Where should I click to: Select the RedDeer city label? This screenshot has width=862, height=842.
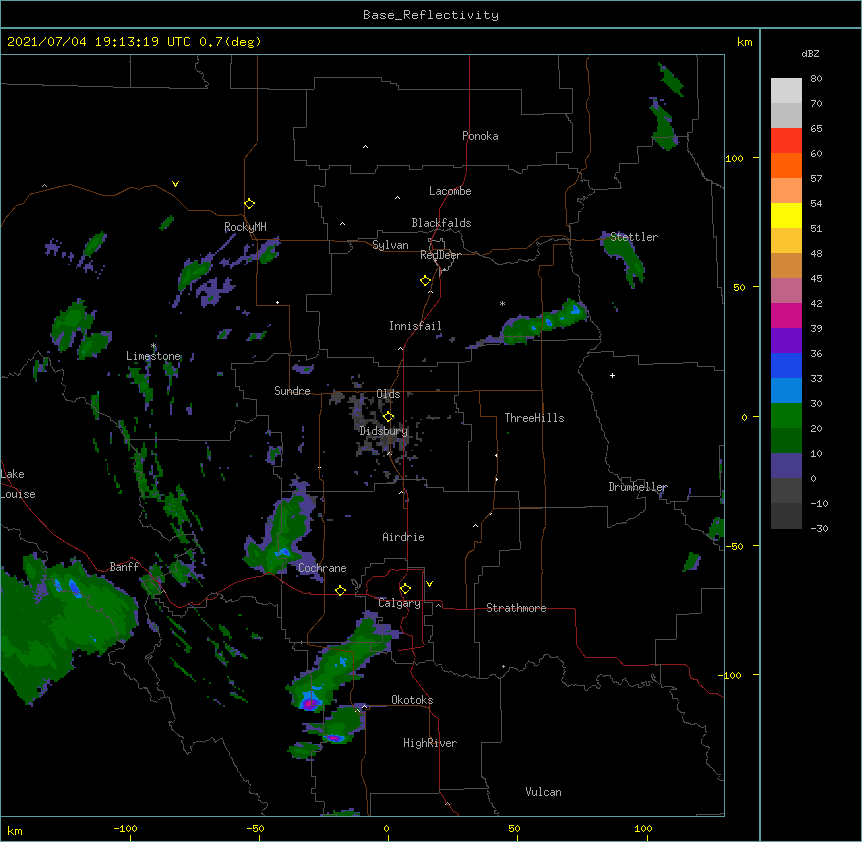pos(440,255)
